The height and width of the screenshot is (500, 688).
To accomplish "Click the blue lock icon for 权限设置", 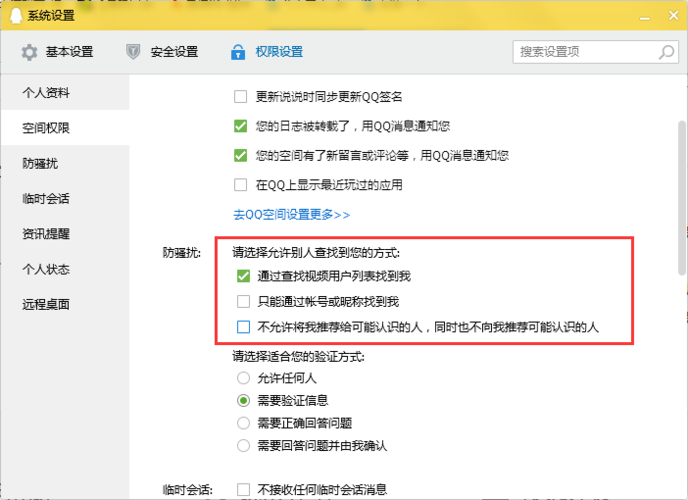I will [238, 52].
